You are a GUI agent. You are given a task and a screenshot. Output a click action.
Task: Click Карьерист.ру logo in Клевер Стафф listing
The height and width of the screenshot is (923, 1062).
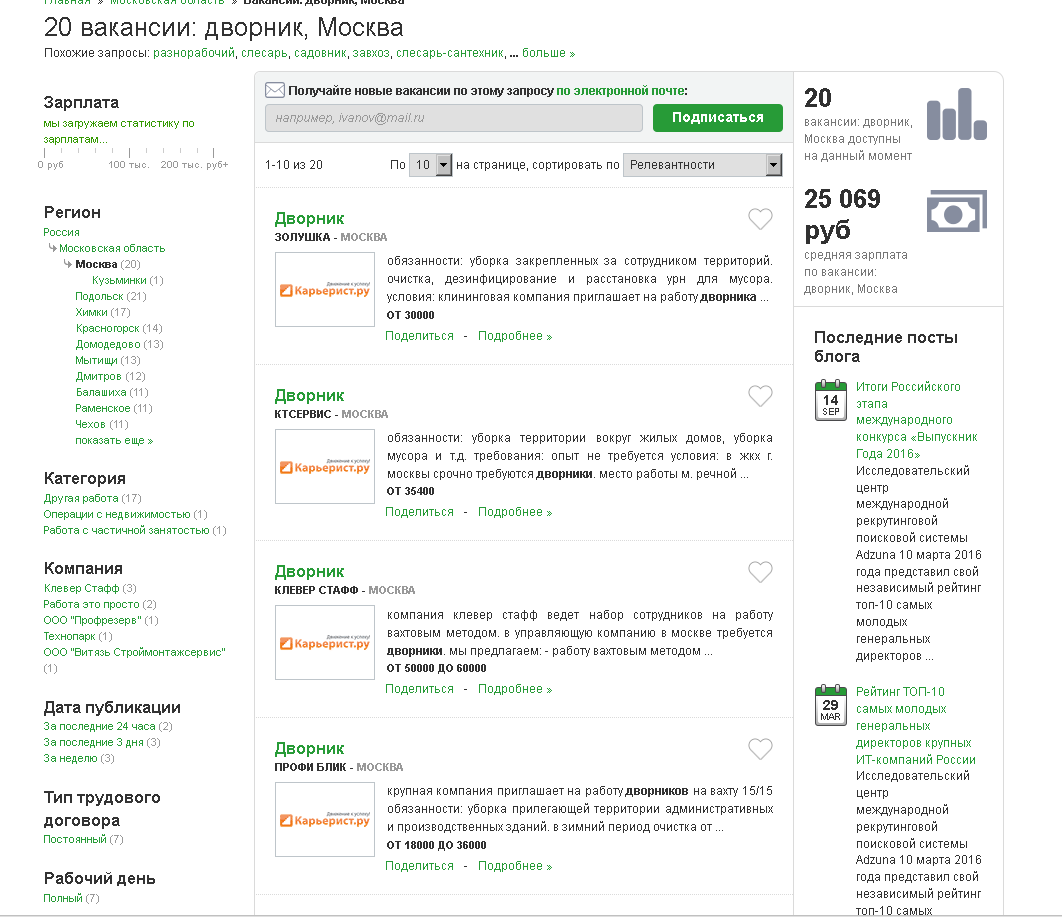325,643
